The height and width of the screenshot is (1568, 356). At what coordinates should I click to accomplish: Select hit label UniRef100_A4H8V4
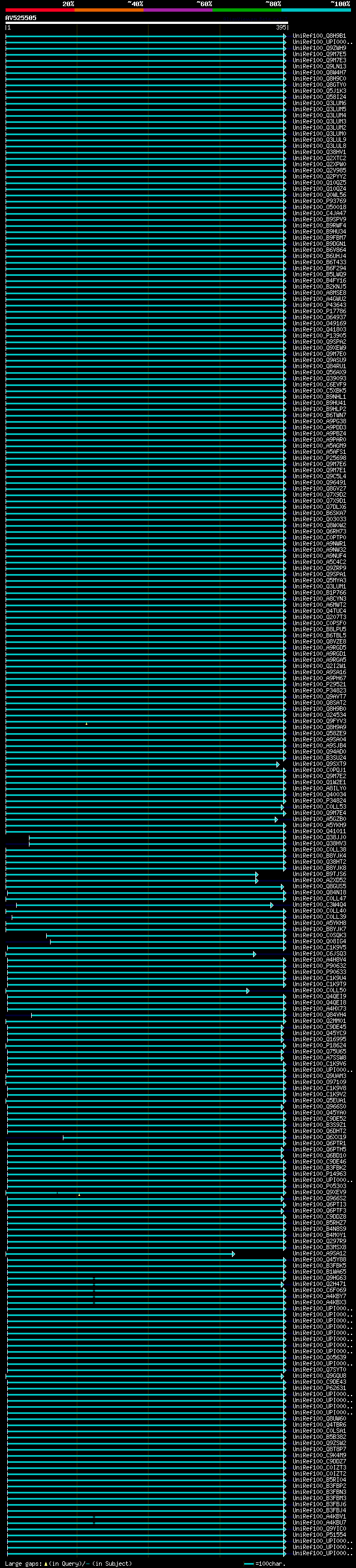[319, 959]
